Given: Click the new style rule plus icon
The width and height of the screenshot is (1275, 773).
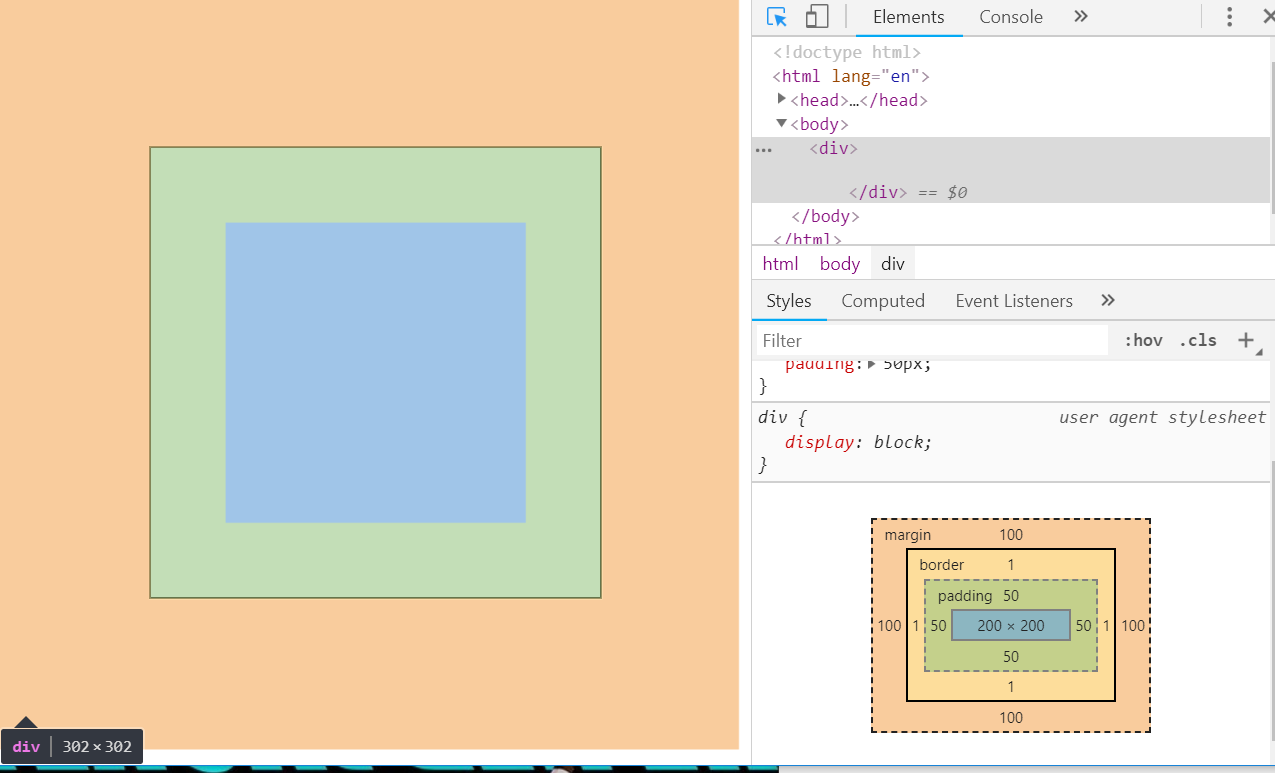Looking at the screenshot, I should [x=1246, y=340].
